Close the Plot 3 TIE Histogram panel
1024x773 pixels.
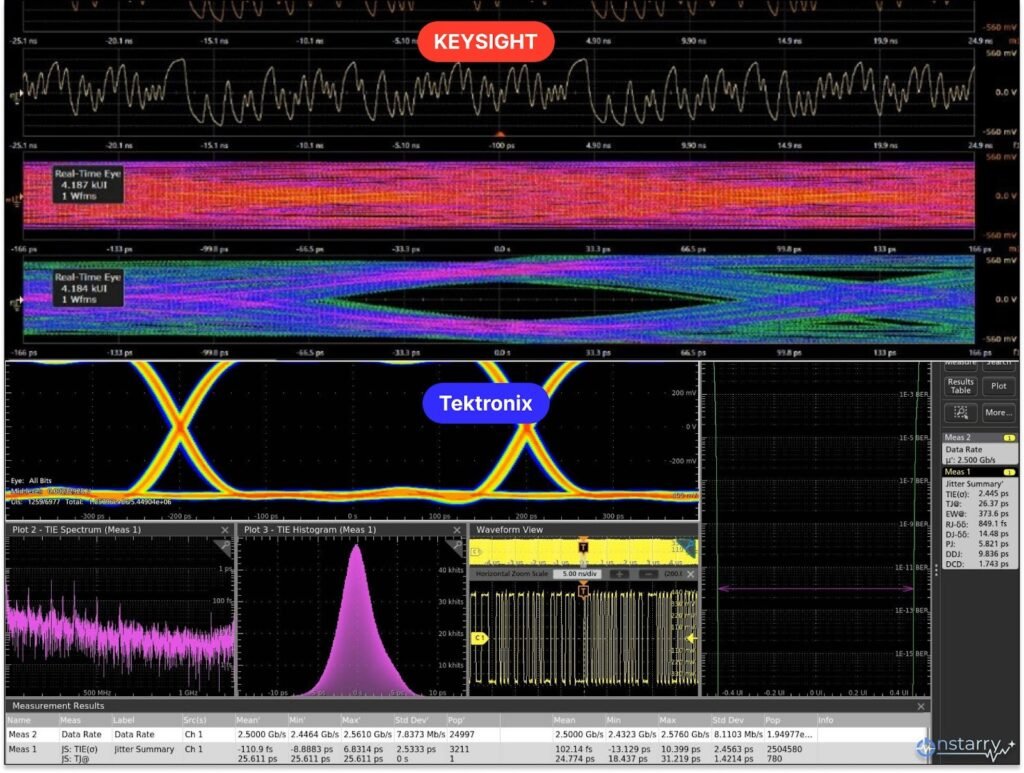[457, 529]
